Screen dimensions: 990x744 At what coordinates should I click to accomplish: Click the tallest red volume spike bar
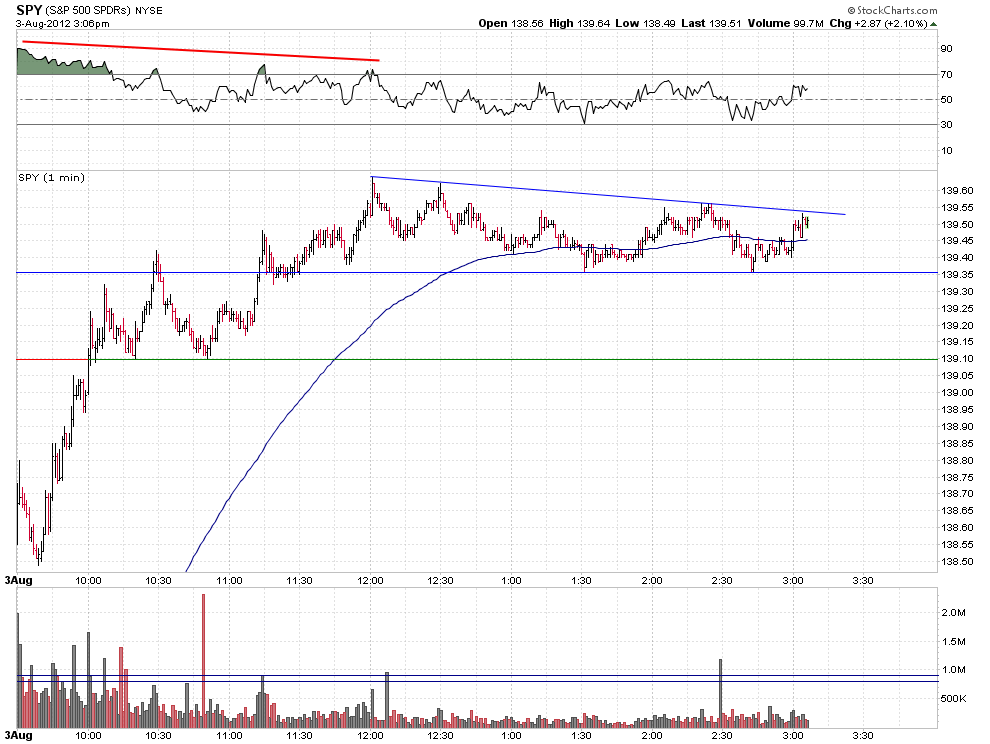(203, 661)
